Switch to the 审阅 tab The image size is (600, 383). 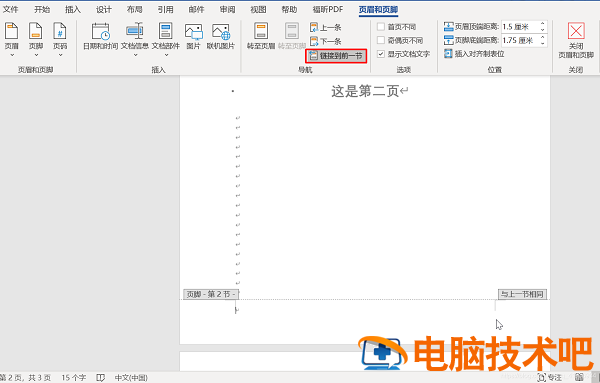tap(227, 10)
